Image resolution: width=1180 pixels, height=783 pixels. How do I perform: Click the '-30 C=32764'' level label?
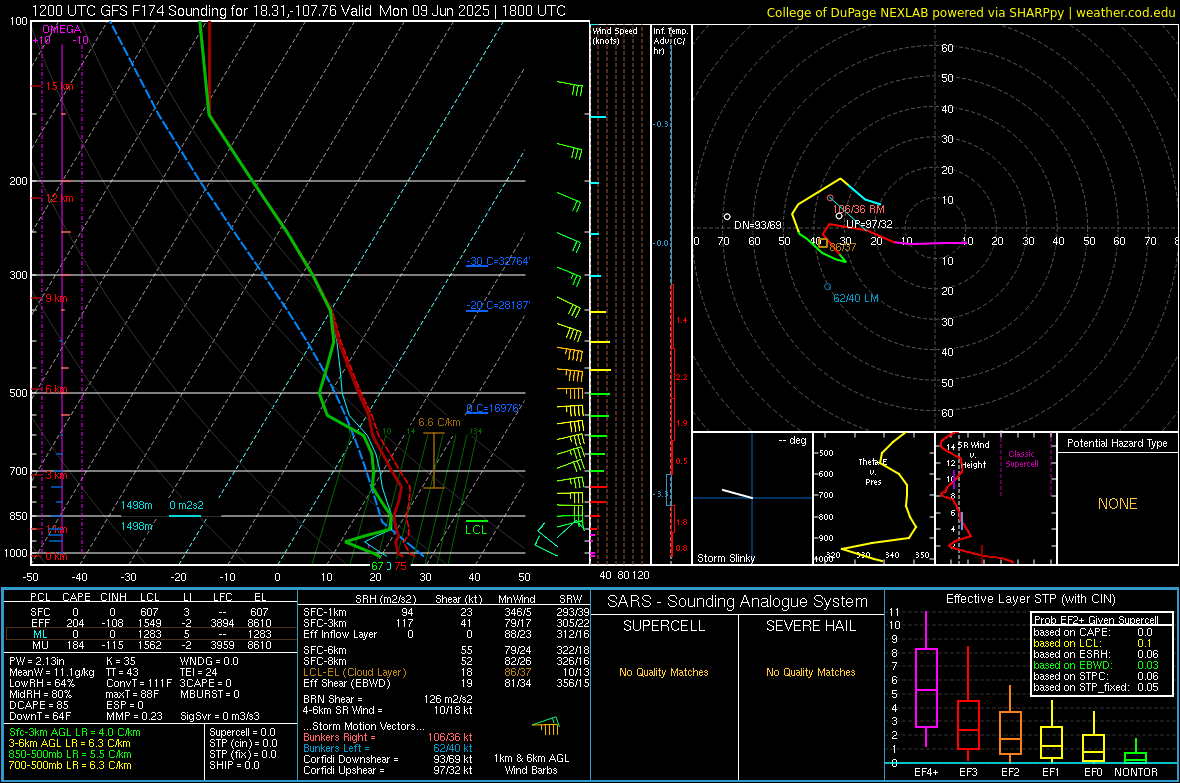[x=498, y=261]
